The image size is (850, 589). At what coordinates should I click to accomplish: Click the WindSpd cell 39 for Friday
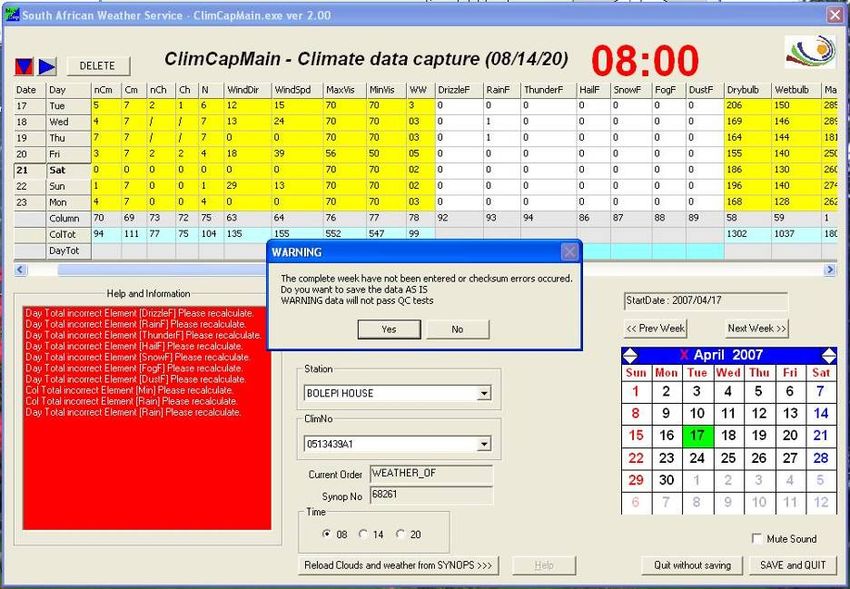tap(297, 154)
